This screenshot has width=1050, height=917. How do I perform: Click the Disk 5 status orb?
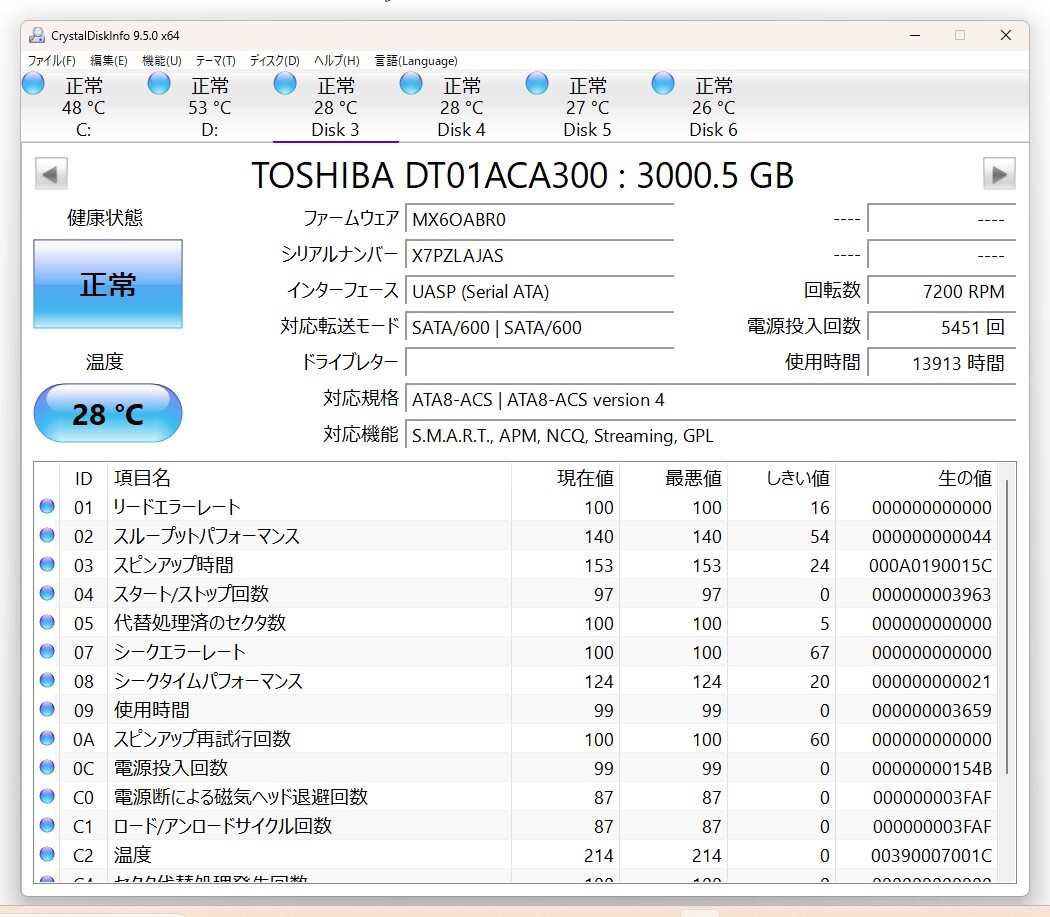click(x=537, y=84)
